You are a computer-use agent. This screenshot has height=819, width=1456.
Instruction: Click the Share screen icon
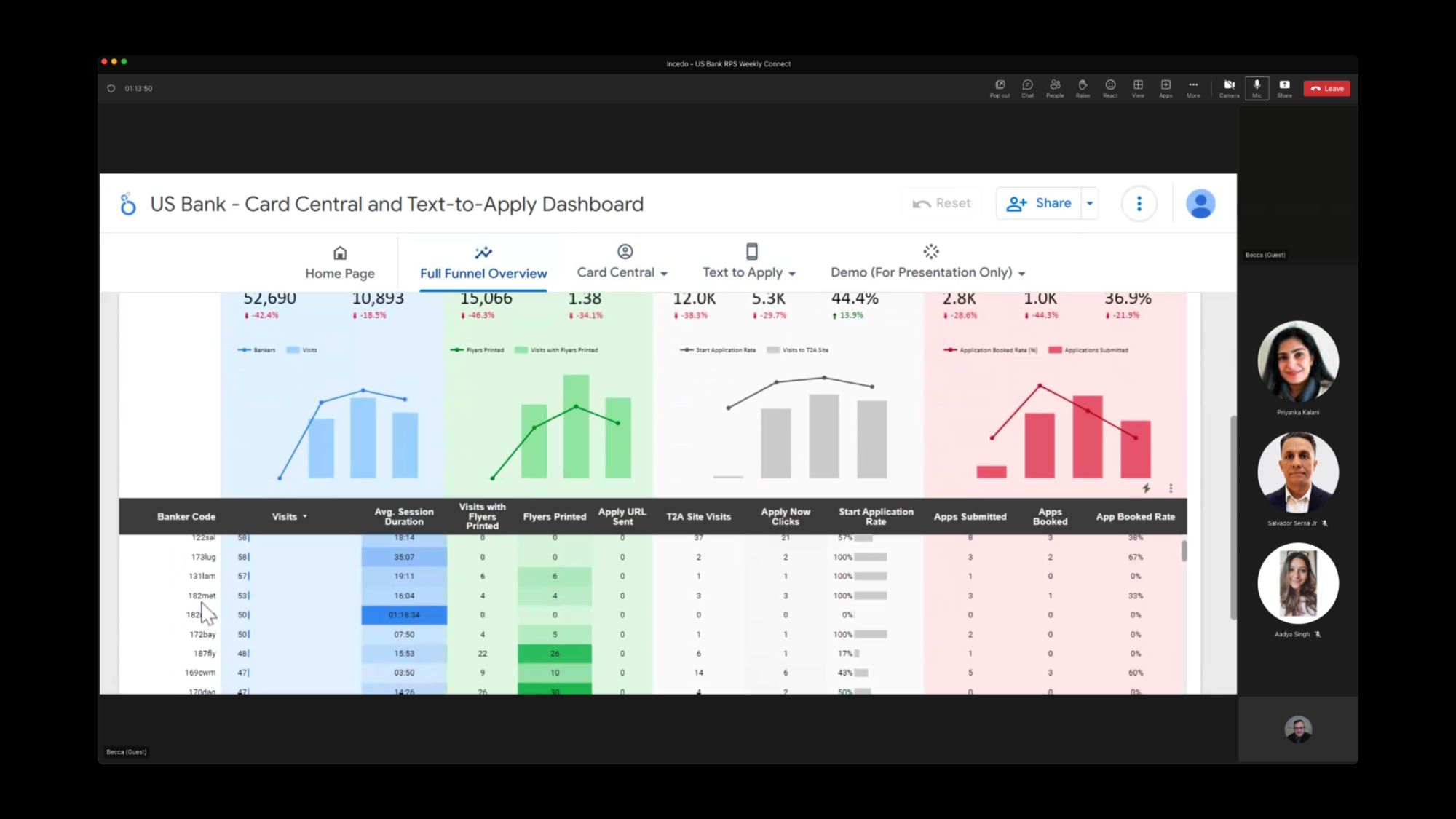pos(1284,87)
